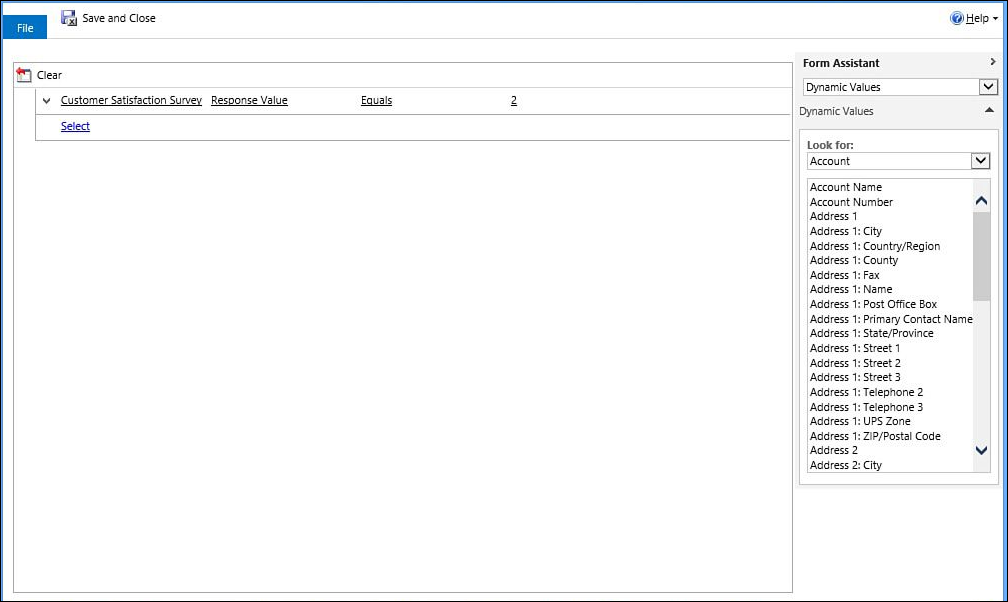Select Account Number in the list

[851, 202]
